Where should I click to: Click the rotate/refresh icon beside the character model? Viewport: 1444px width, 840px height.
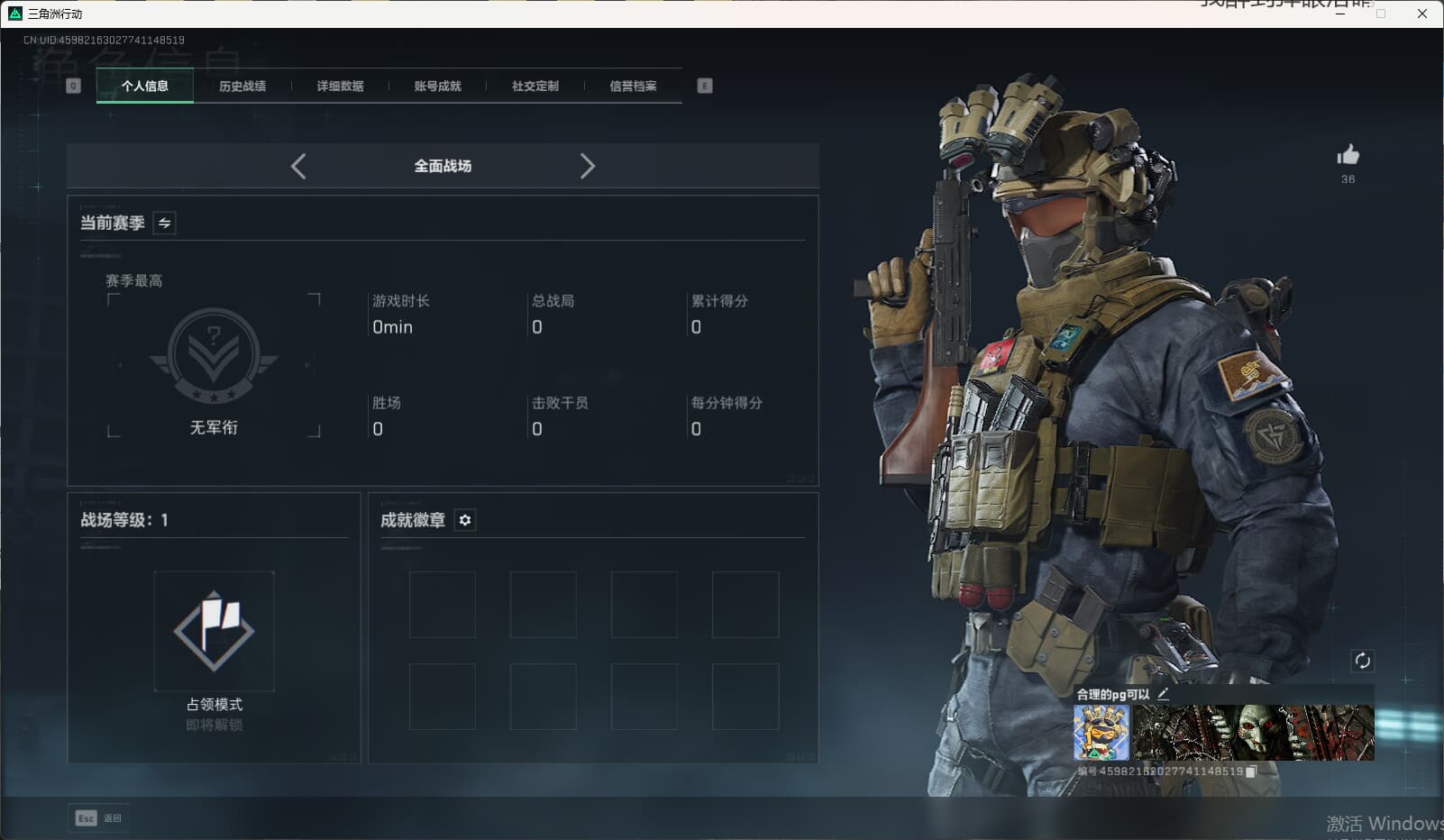[x=1364, y=661]
